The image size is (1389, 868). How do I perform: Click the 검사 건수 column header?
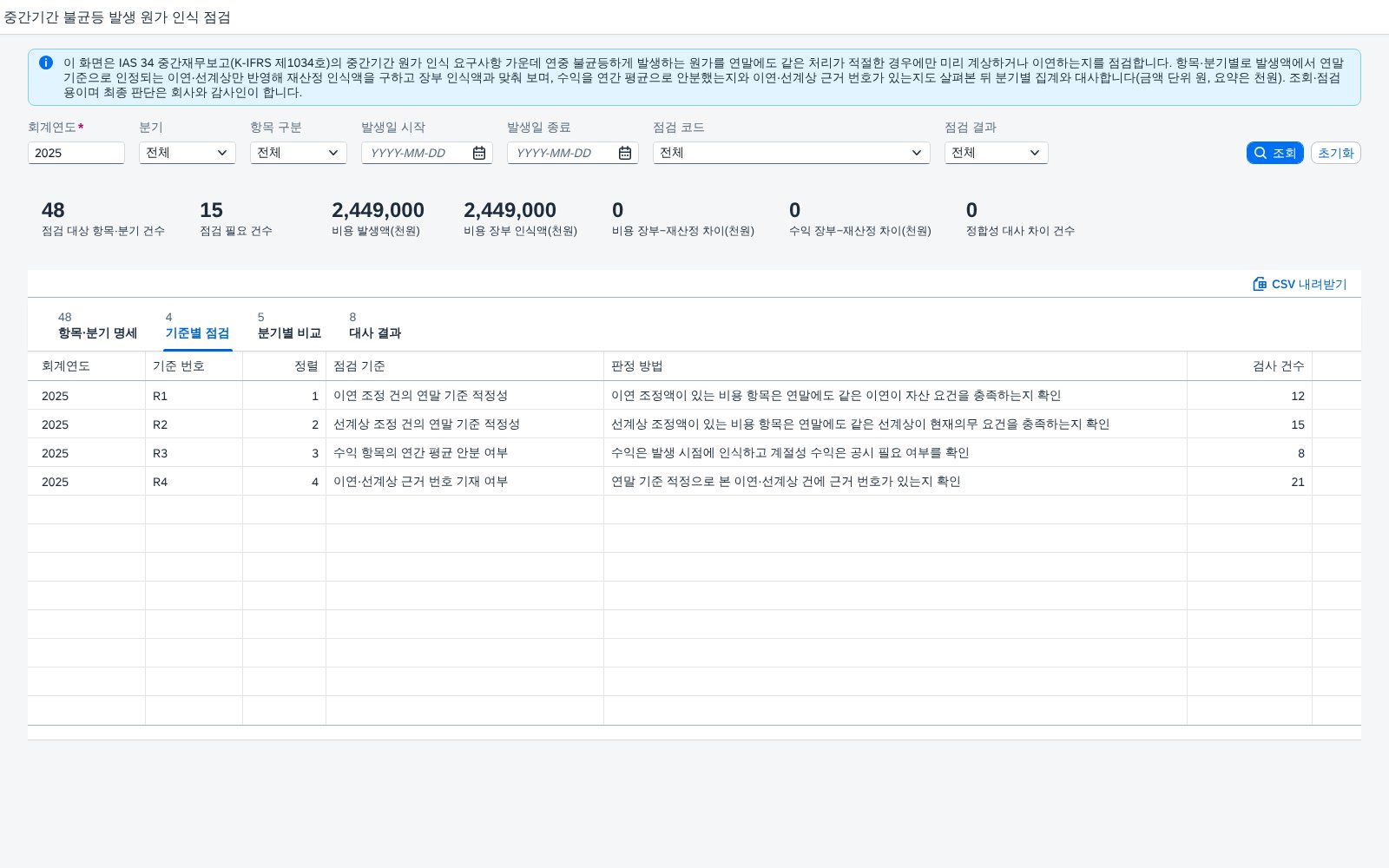[x=1250, y=366]
